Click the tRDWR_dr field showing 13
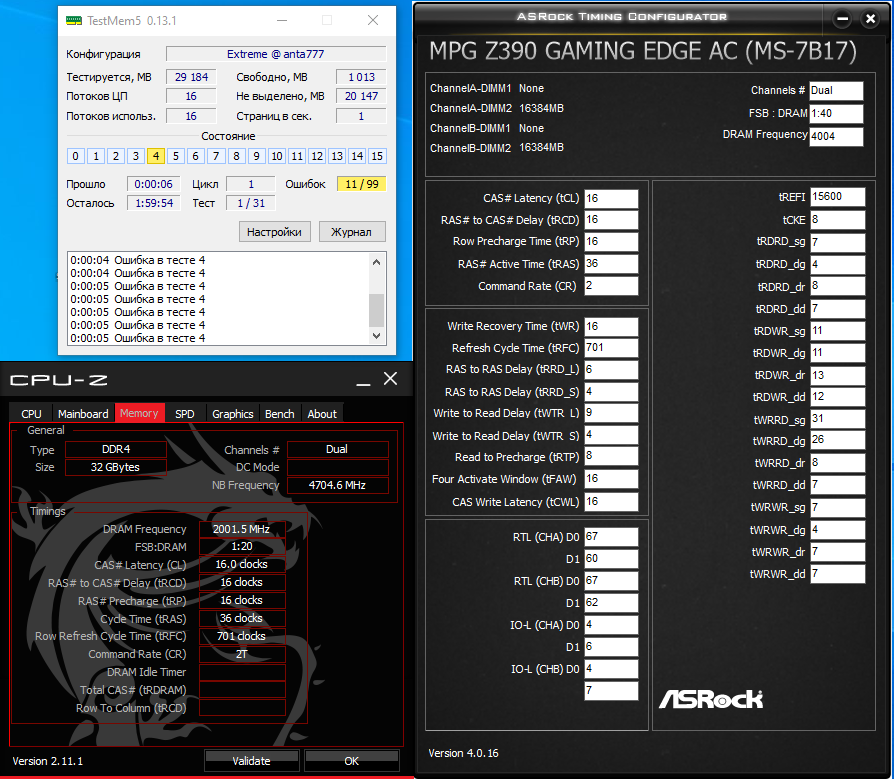This screenshot has height=779, width=894. pyautogui.click(x=838, y=375)
